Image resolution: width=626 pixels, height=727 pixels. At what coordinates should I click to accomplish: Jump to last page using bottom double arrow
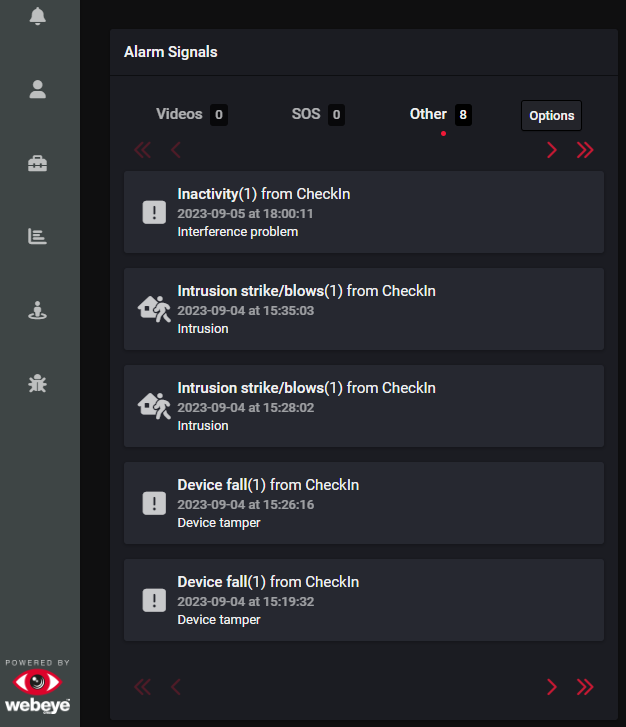click(585, 687)
